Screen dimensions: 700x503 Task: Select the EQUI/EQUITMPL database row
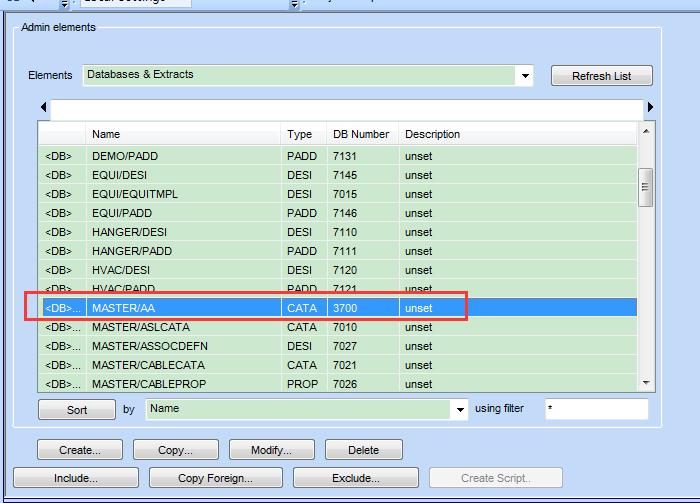[x=135, y=194]
